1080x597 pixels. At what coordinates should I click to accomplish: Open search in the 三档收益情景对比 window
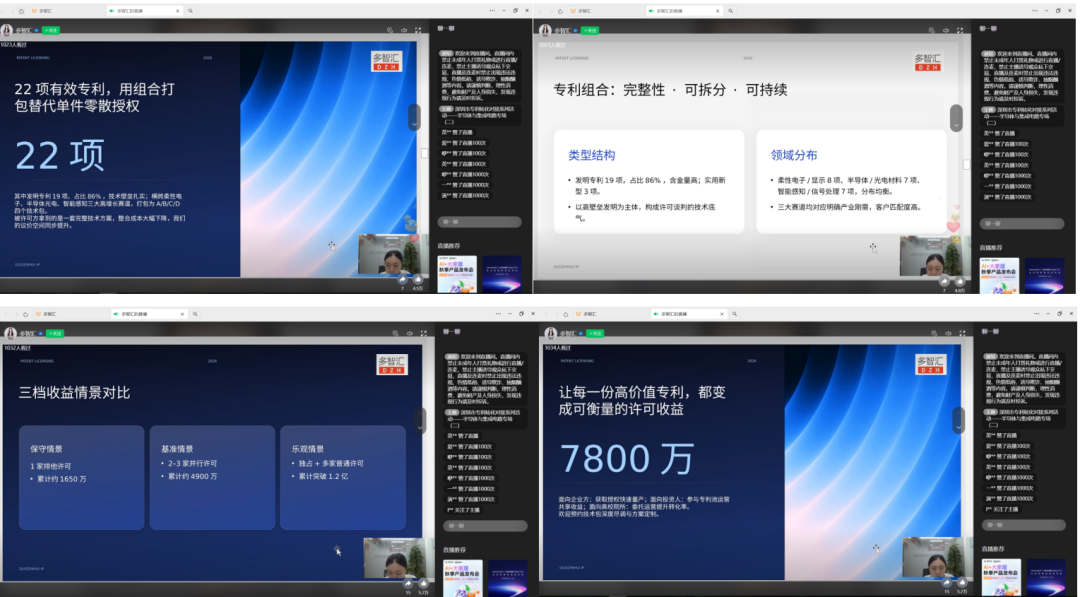195,314
